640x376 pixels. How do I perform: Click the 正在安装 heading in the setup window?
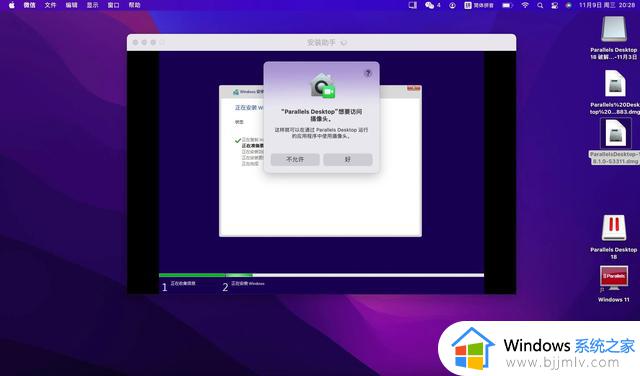(249, 107)
